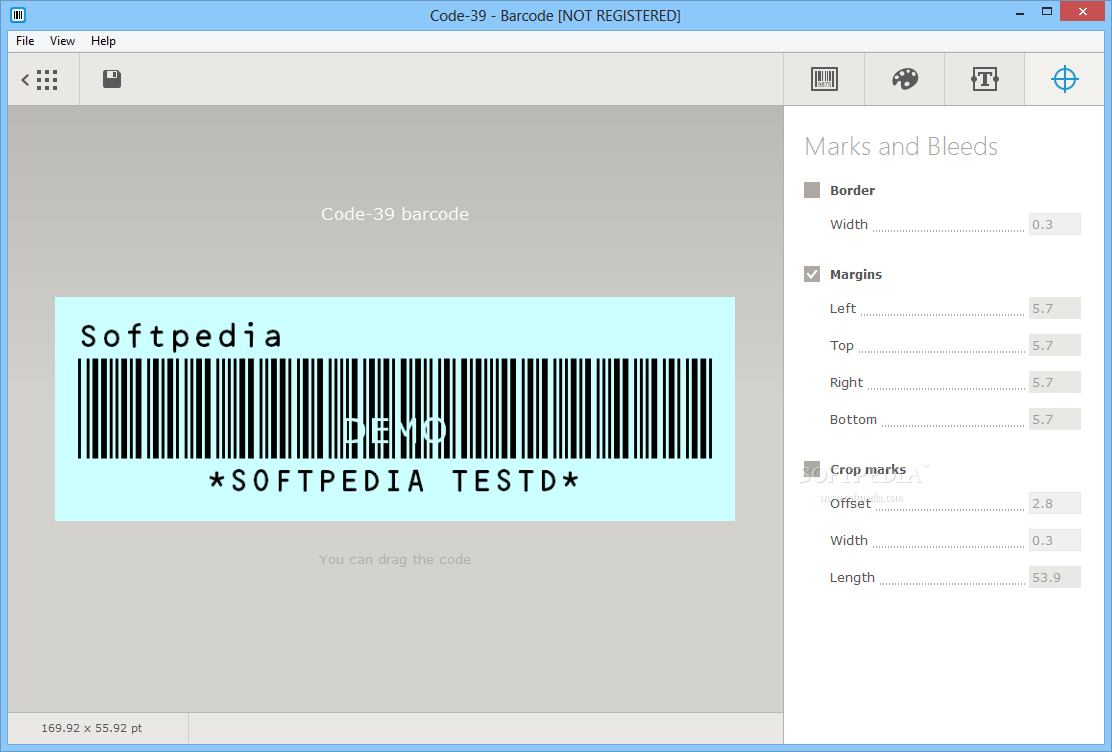The height and width of the screenshot is (752, 1112).
Task: Open the Help menu
Action: [103, 40]
